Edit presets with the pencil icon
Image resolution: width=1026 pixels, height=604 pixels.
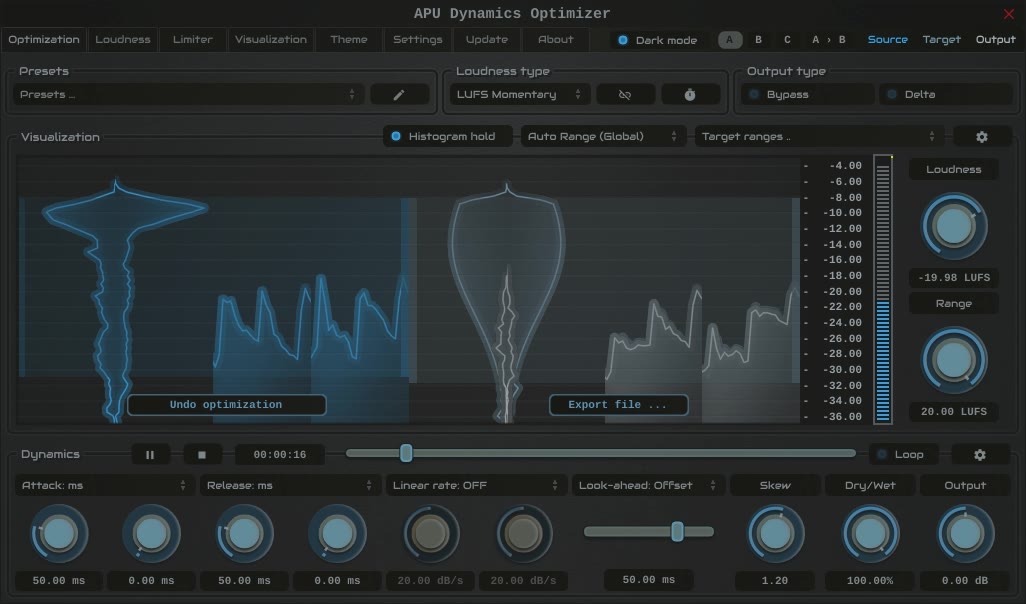click(399, 95)
